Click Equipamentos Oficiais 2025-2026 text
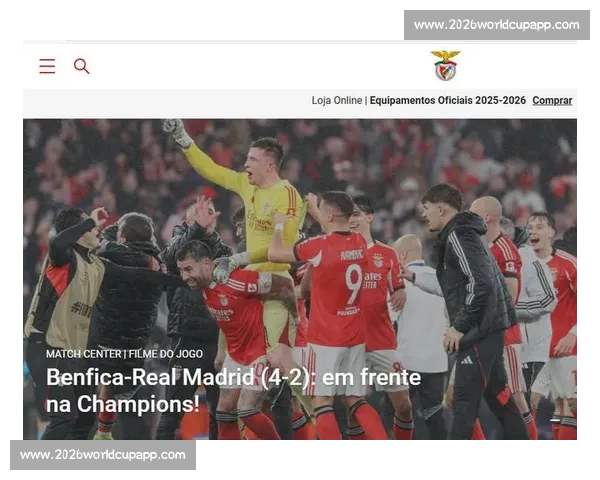Screen dimensions: 600x480 point(447,100)
